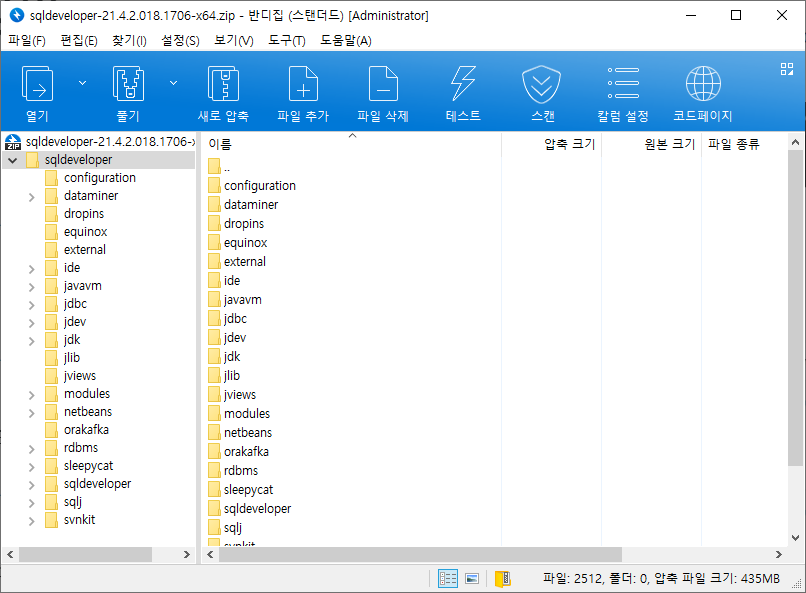The image size is (806, 593).
Task: Expand the ide tree node
Action: pos(31,269)
